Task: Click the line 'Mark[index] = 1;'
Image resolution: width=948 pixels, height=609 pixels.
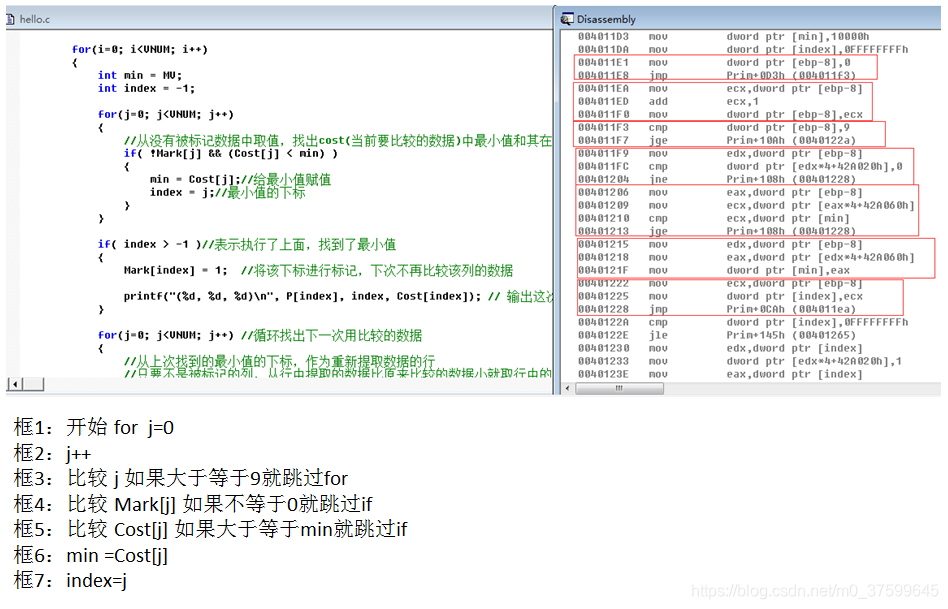Action: point(175,270)
